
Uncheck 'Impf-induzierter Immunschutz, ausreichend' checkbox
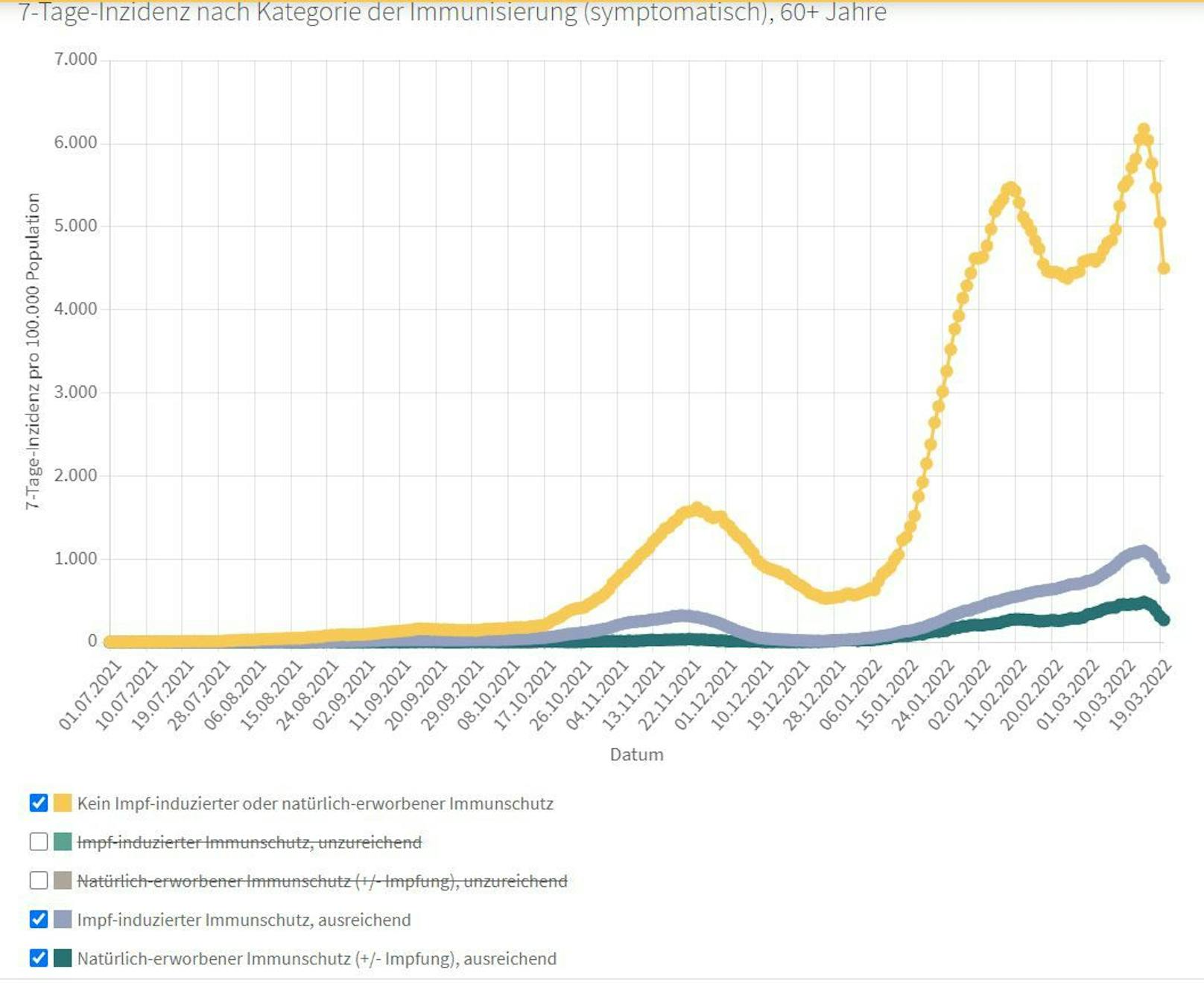39,919
